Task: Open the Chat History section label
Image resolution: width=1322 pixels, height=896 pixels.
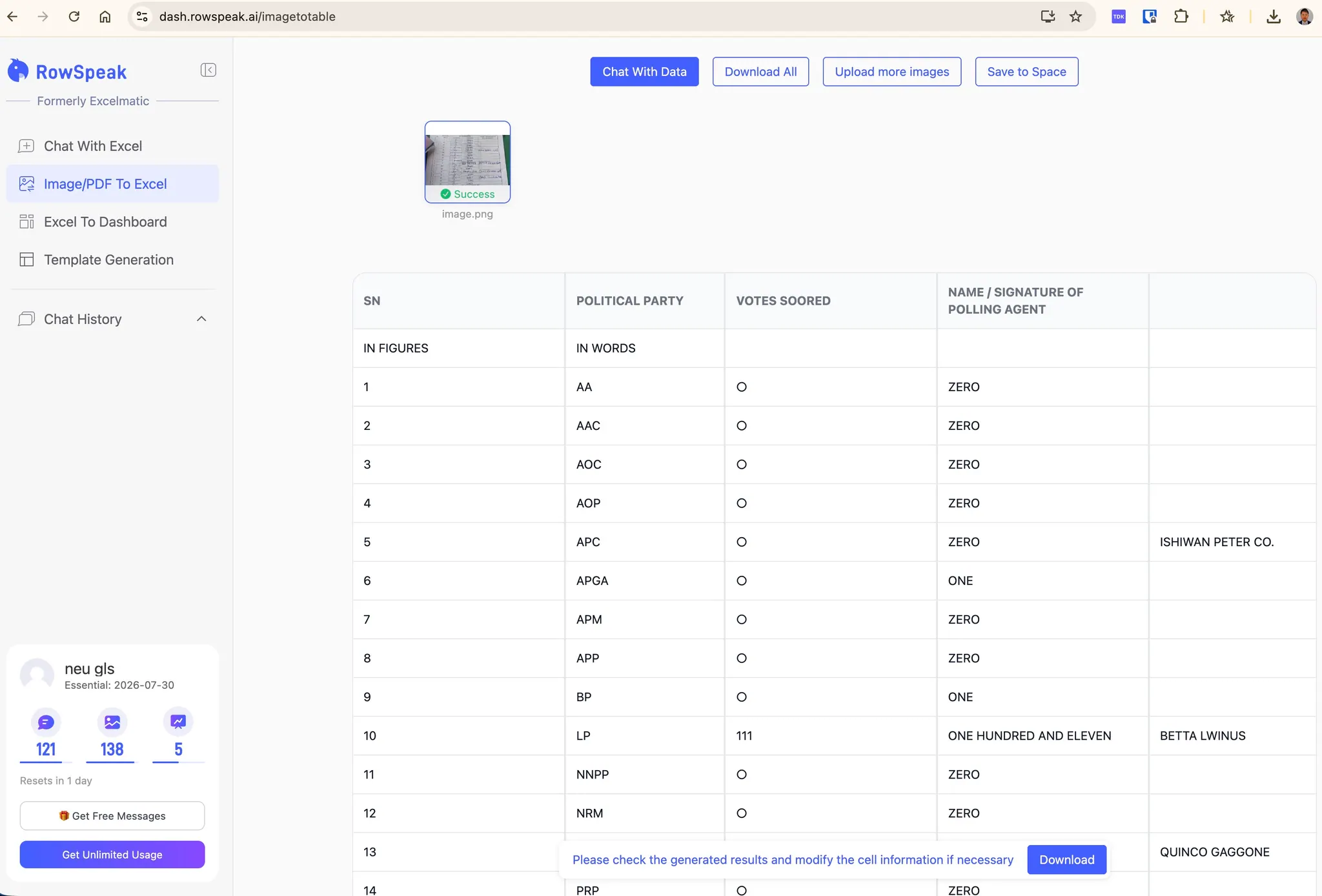Action: coord(83,319)
